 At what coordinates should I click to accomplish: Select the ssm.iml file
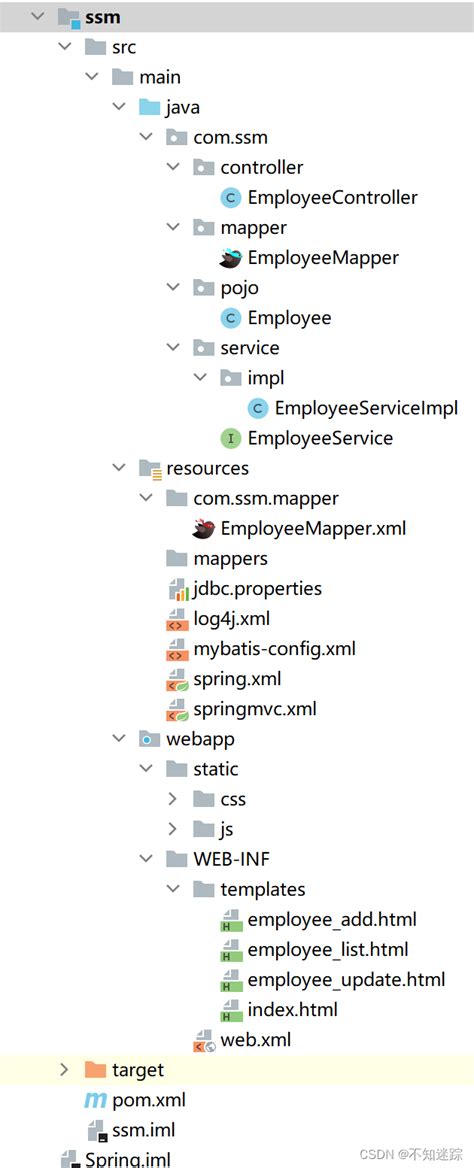[x=144, y=1129]
